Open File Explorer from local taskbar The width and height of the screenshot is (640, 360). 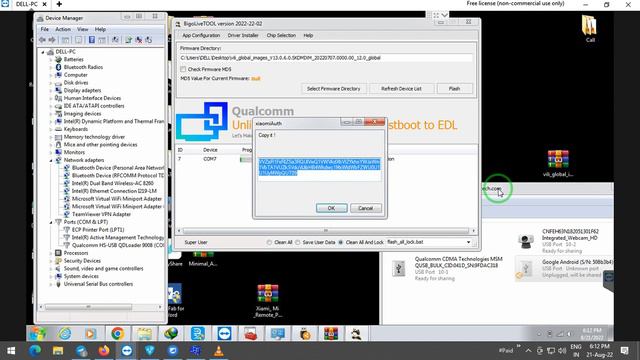[58, 351]
